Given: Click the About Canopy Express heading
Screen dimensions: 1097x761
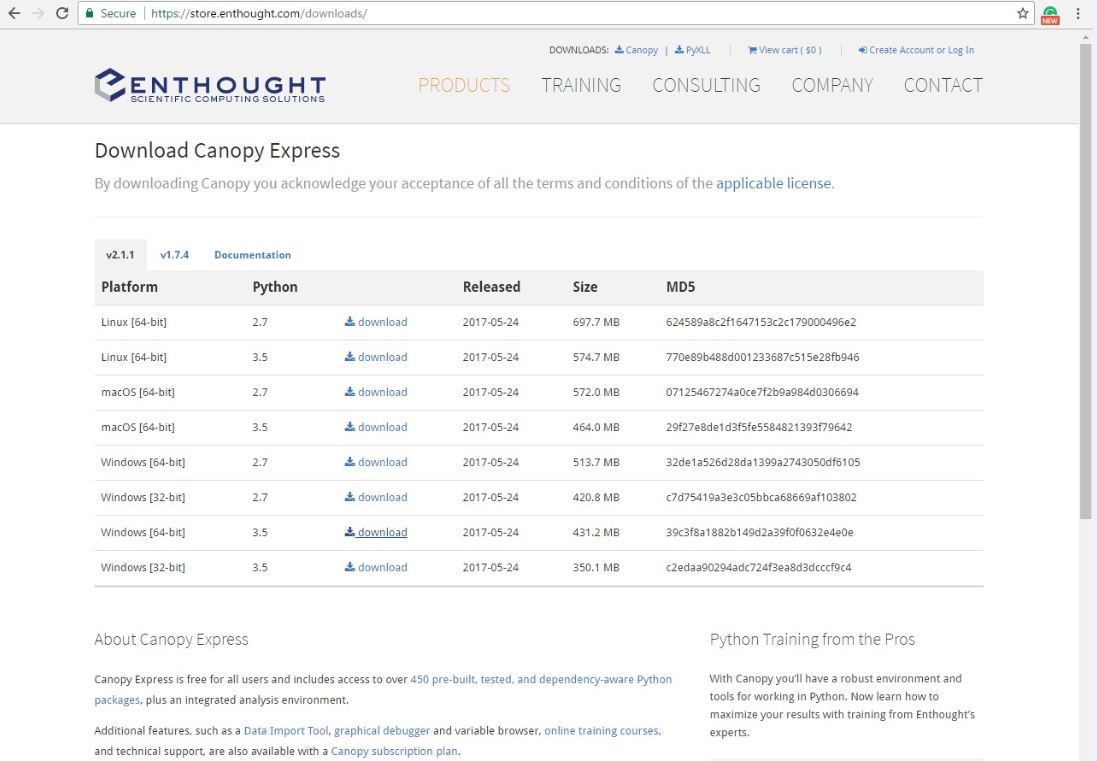Looking at the screenshot, I should [x=171, y=639].
